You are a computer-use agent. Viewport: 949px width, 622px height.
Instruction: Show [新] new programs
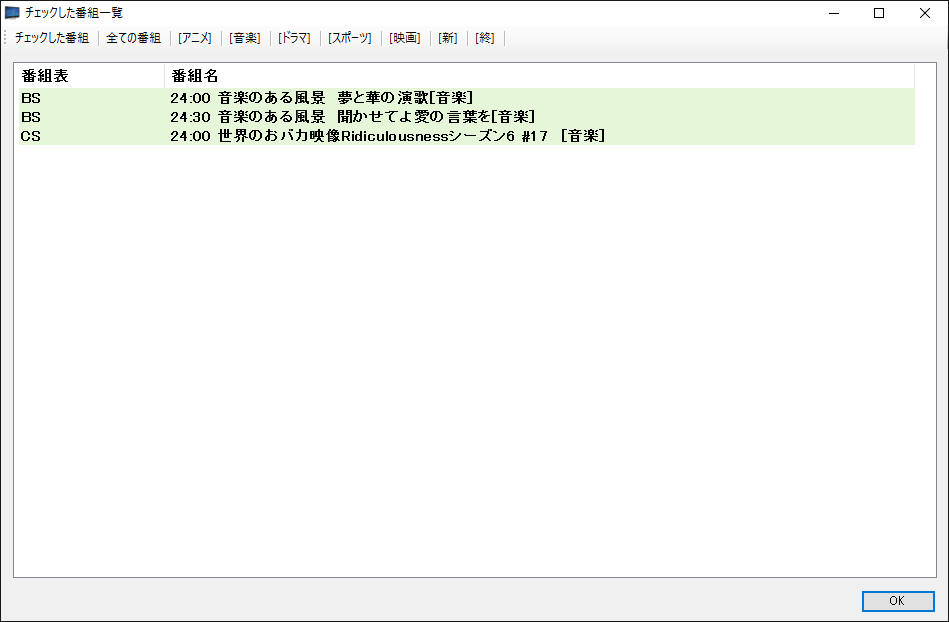[448, 38]
